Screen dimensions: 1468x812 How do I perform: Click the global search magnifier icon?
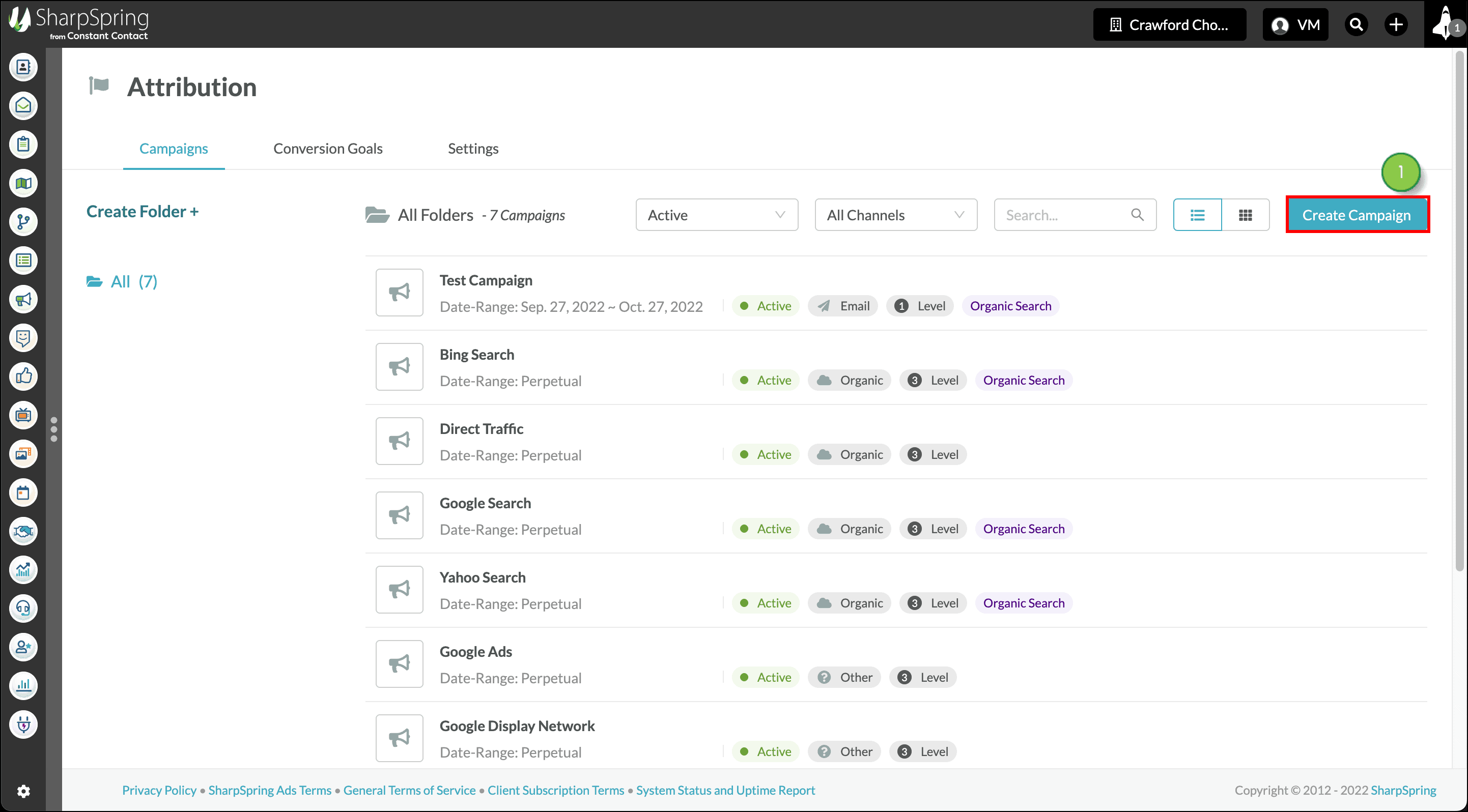coord(1357,24)
